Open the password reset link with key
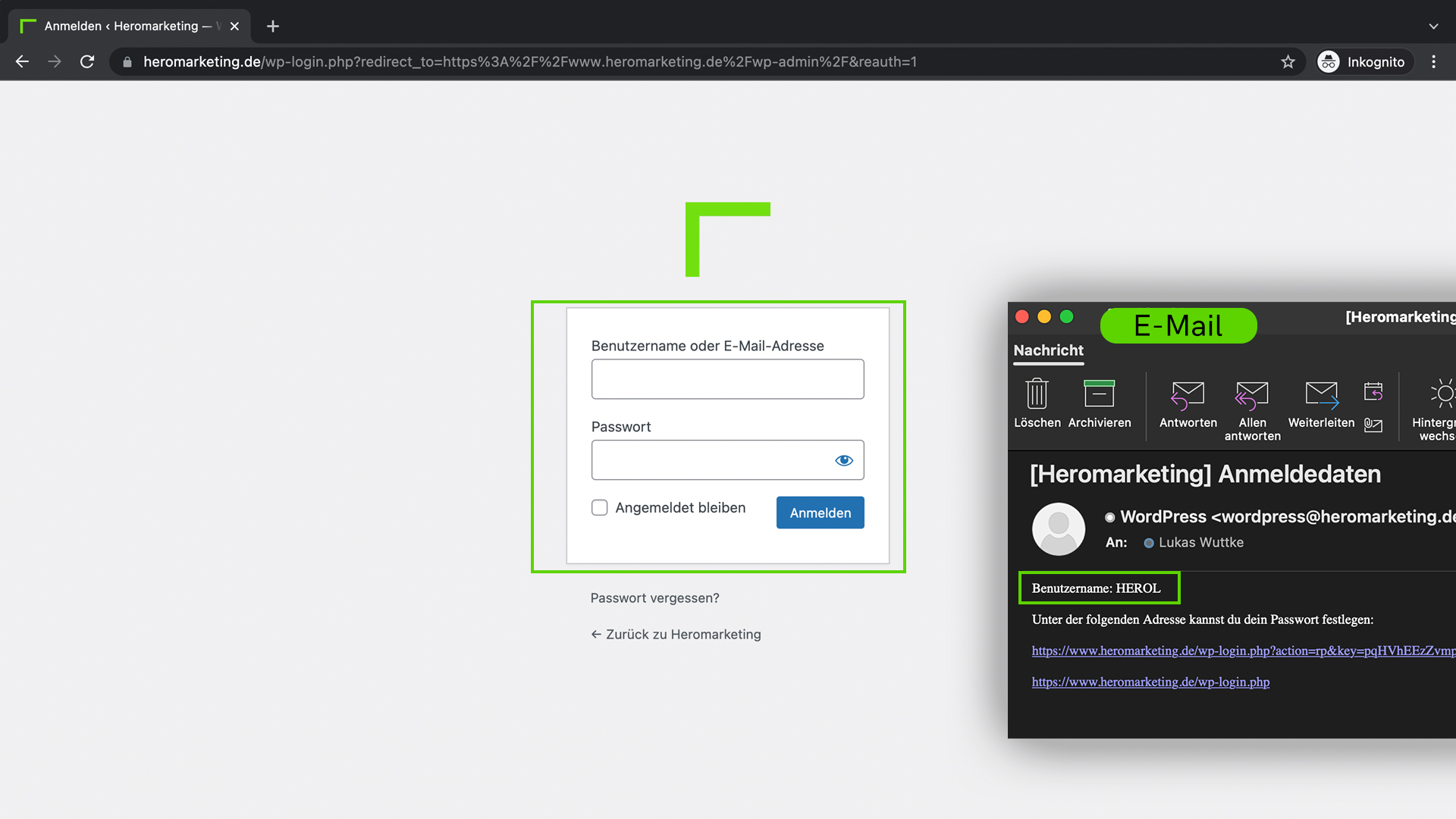Image resolution: width=1456 pixels, height=819 pixels. tap(1244, 651)
